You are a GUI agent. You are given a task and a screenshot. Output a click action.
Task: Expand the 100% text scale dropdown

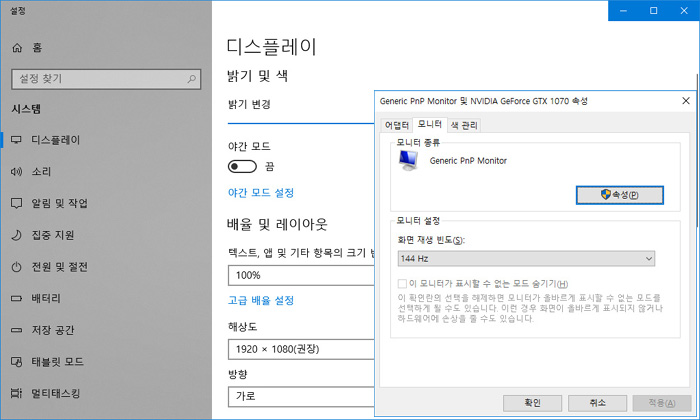pyautogui.click(x=300, y=275)
